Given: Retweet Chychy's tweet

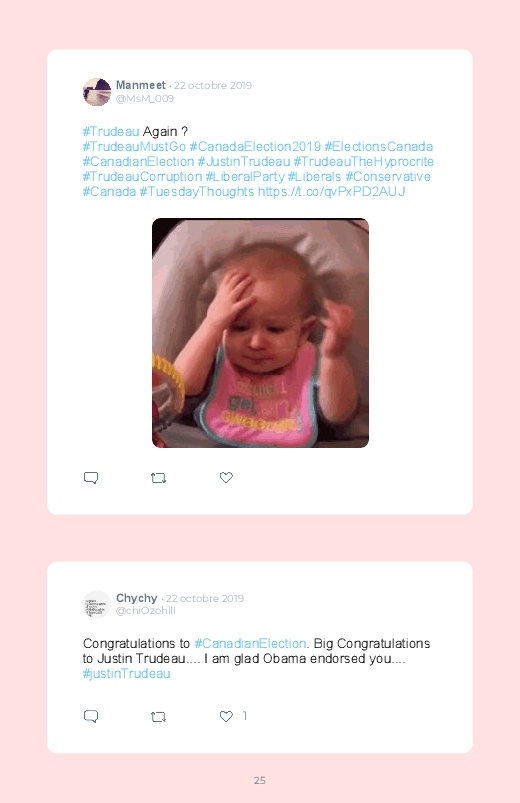Looking at the screenshot, I should pos(158,716).
